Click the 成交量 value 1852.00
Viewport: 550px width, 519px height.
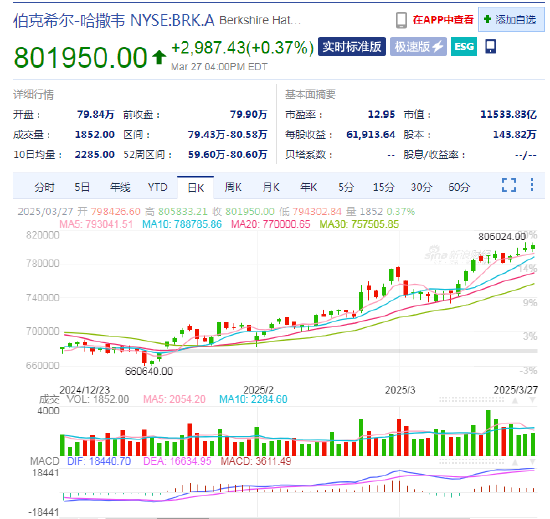95,135
